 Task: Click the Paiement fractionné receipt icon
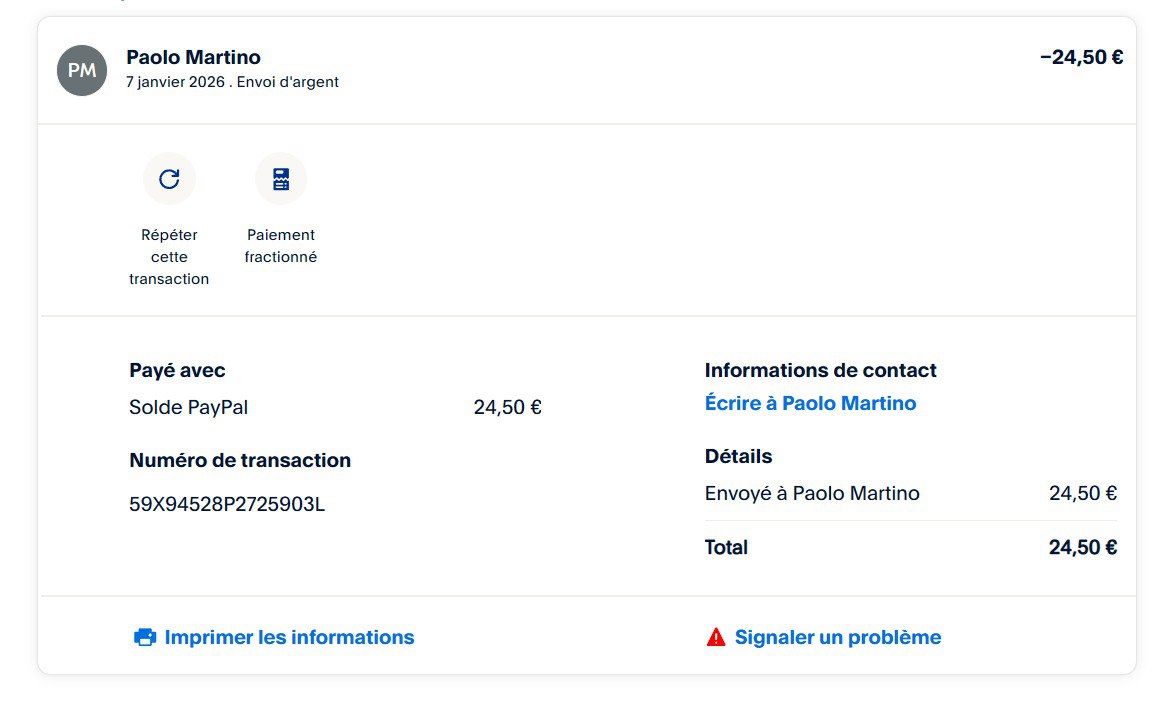click(281, 179)
